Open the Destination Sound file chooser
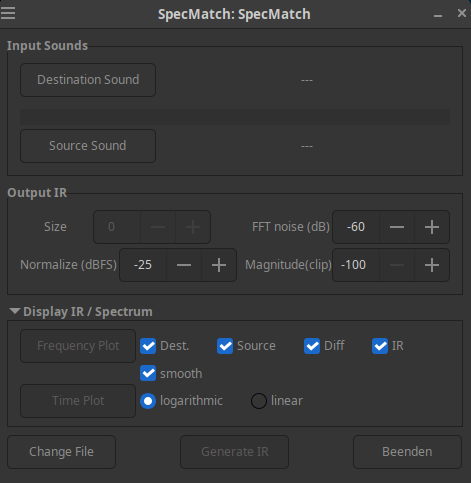This screenshot has height=483, width=471. point(88,80)
